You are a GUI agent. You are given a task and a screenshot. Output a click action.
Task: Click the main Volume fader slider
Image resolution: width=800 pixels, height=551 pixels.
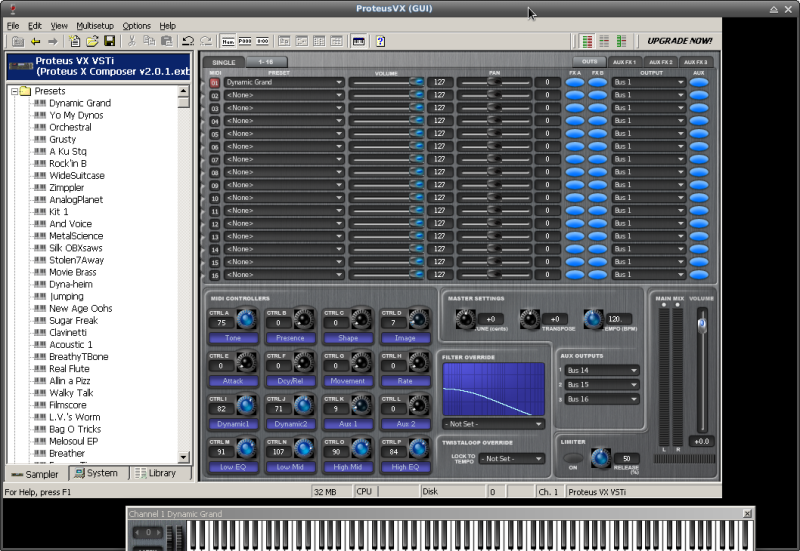click(702, 324)
